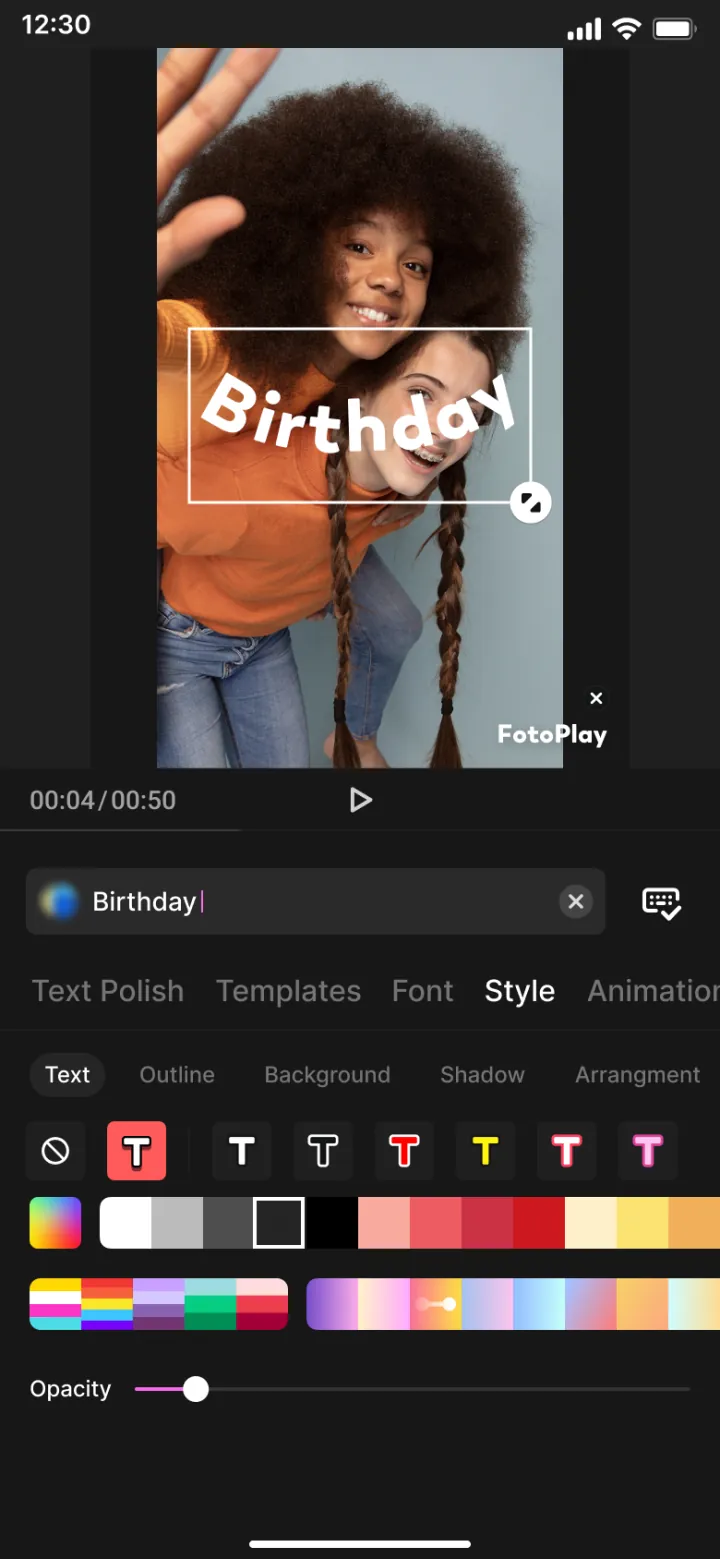720x1559 pixels.
Task: Open the Text Polish tab
Action: pos(108,991)
